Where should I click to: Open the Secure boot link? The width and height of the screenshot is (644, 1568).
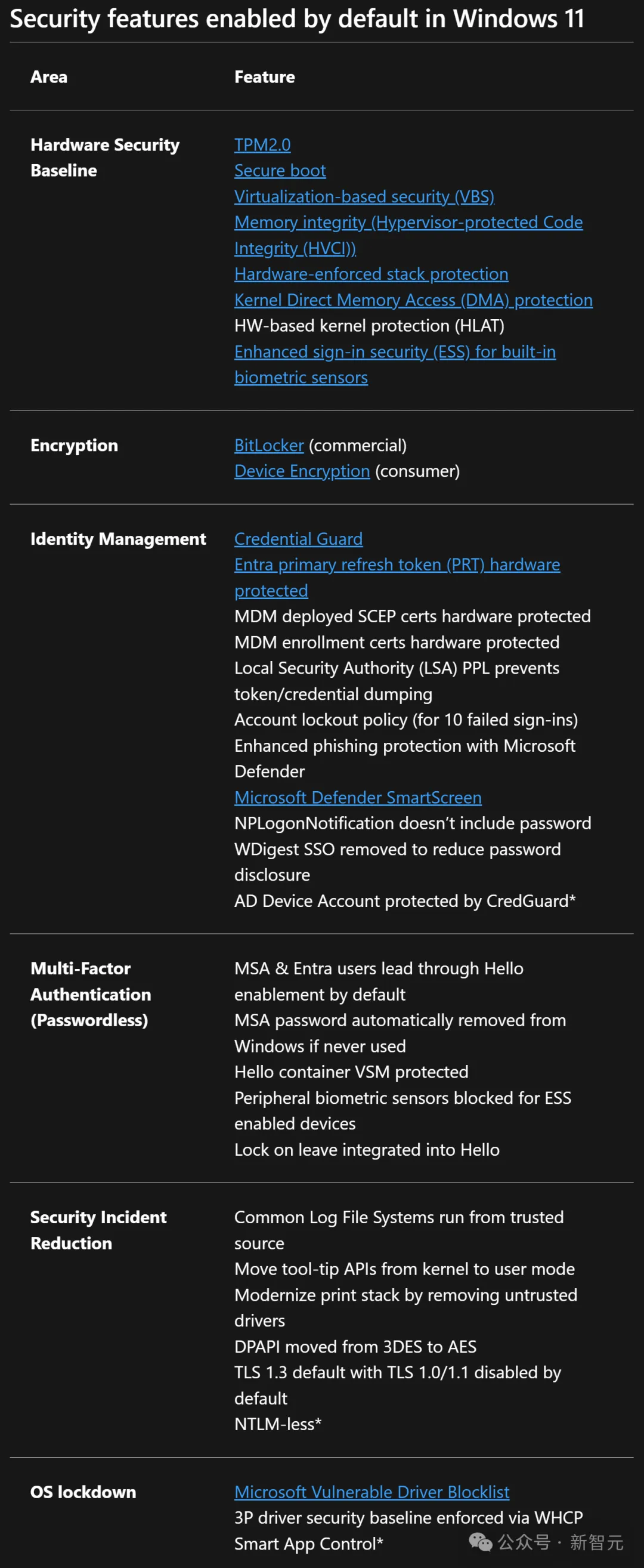click(280, 171)
